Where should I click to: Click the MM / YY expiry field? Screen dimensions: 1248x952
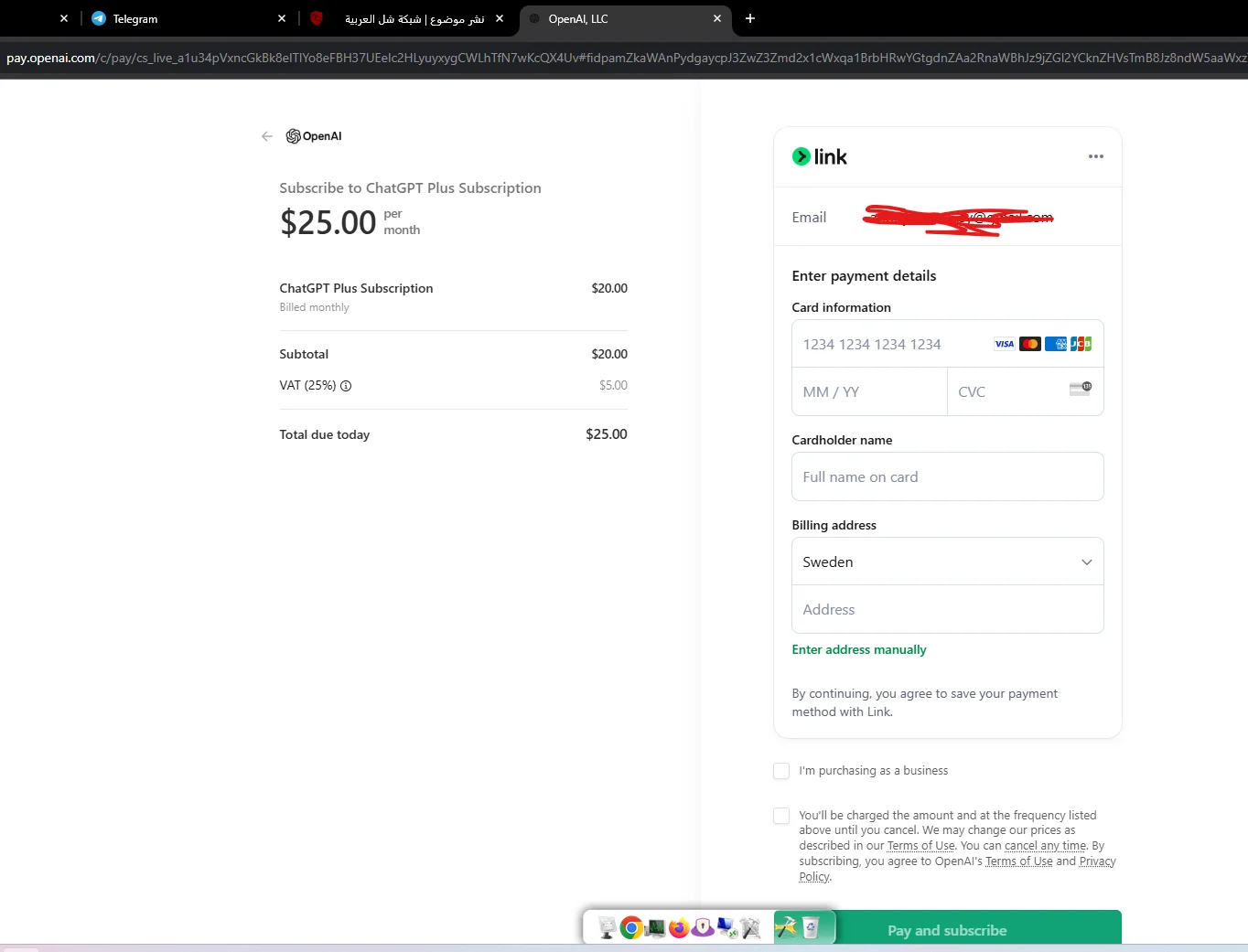pos(869,391)
